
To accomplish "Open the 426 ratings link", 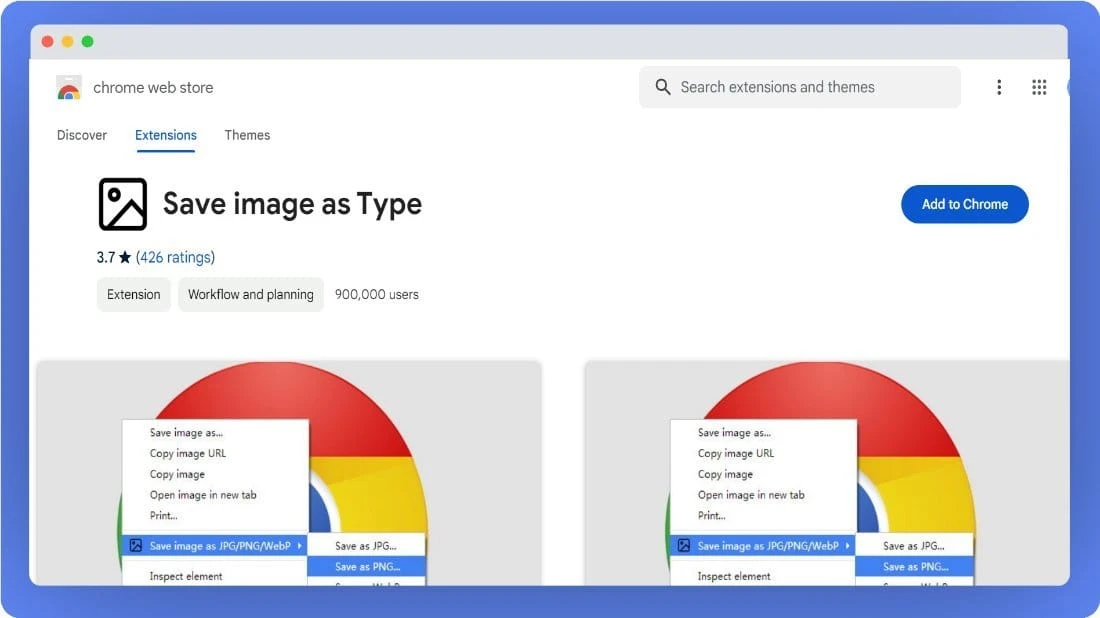I will pos(175,257).
